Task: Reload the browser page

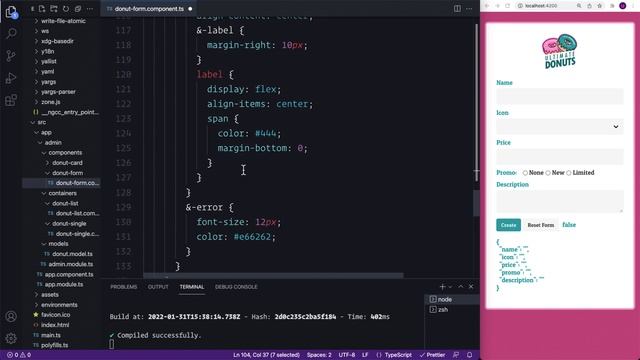Action: [507, 6]
